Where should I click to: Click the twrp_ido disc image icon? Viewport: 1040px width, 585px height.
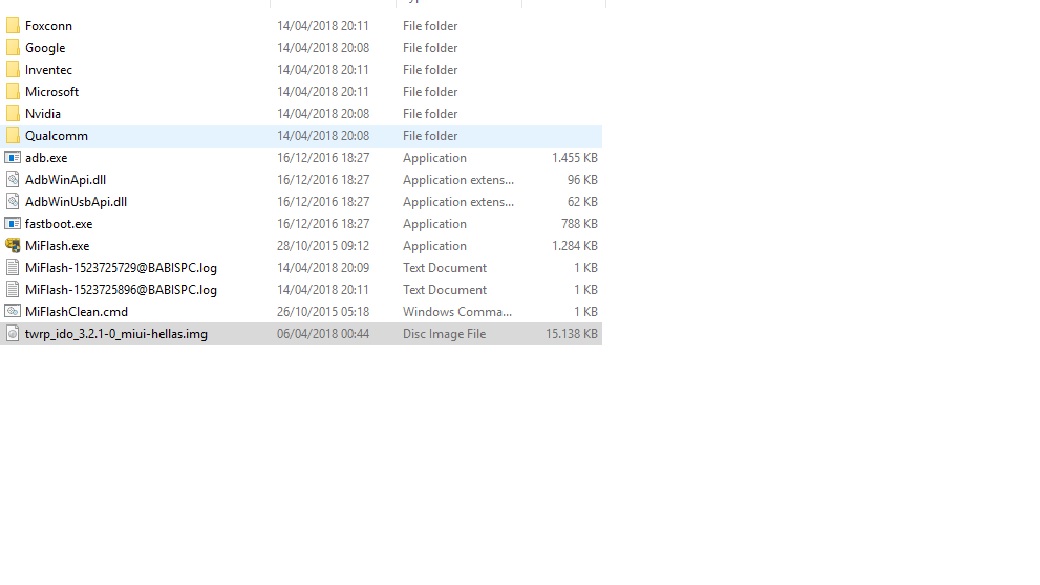13,334
